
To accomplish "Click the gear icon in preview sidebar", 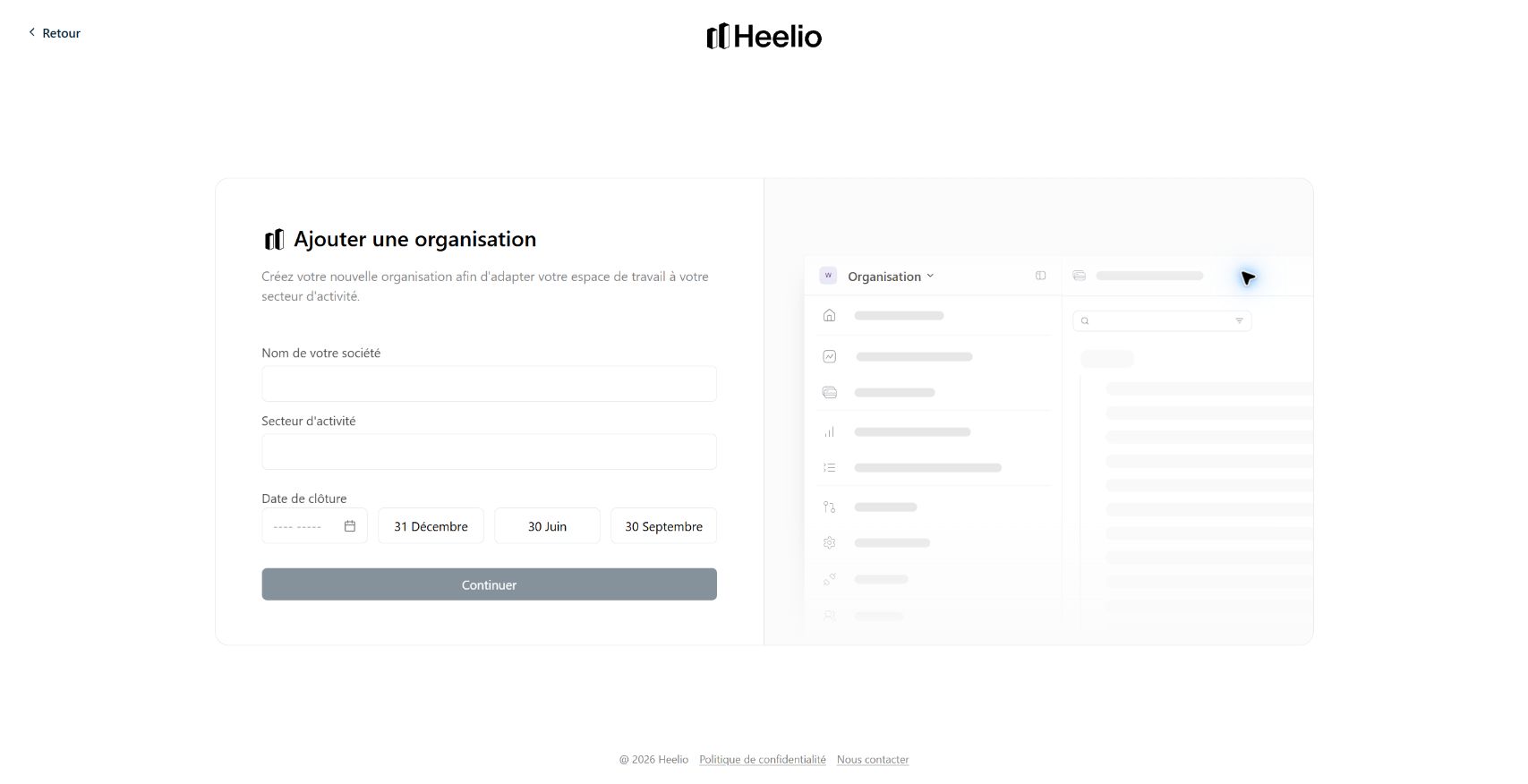I will 830,542.
